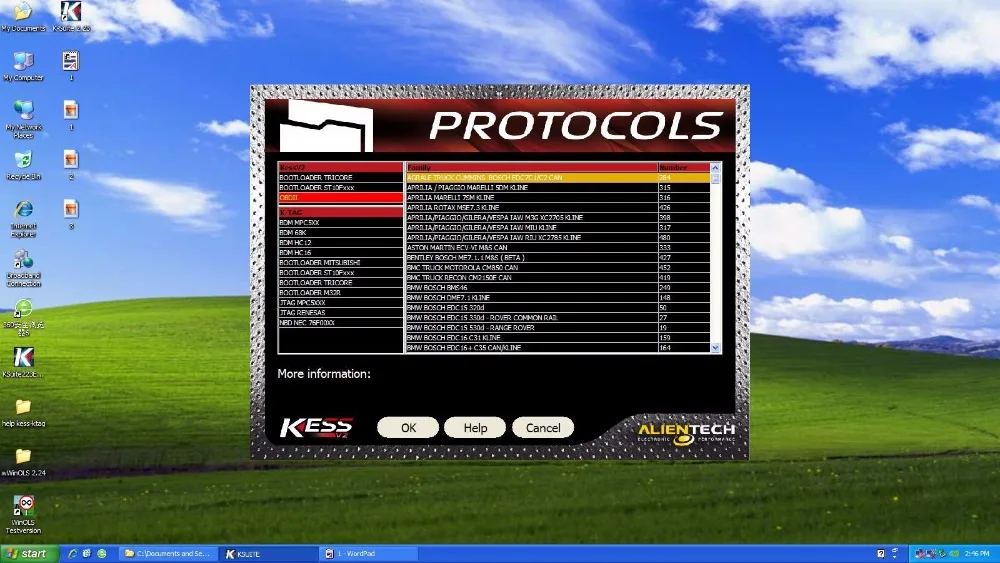1000x563 pixels.
Task: Click Internet Explorer quick launch icon
Action: [72, 553]
